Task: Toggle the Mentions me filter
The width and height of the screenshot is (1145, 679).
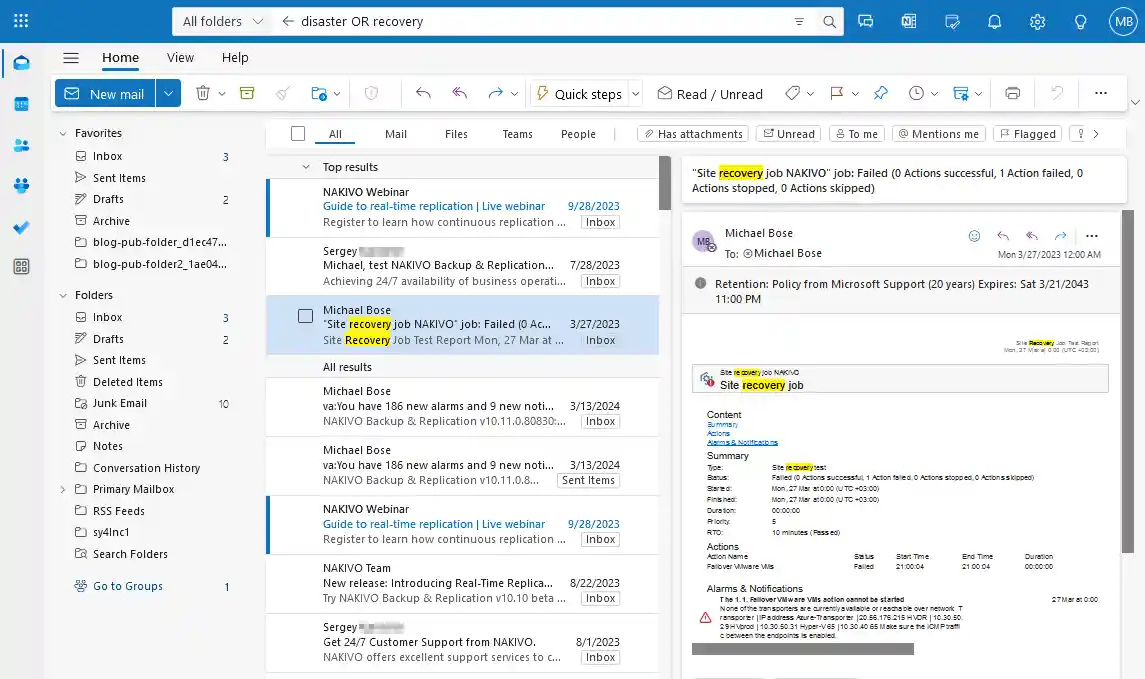Action: (938, 134)
